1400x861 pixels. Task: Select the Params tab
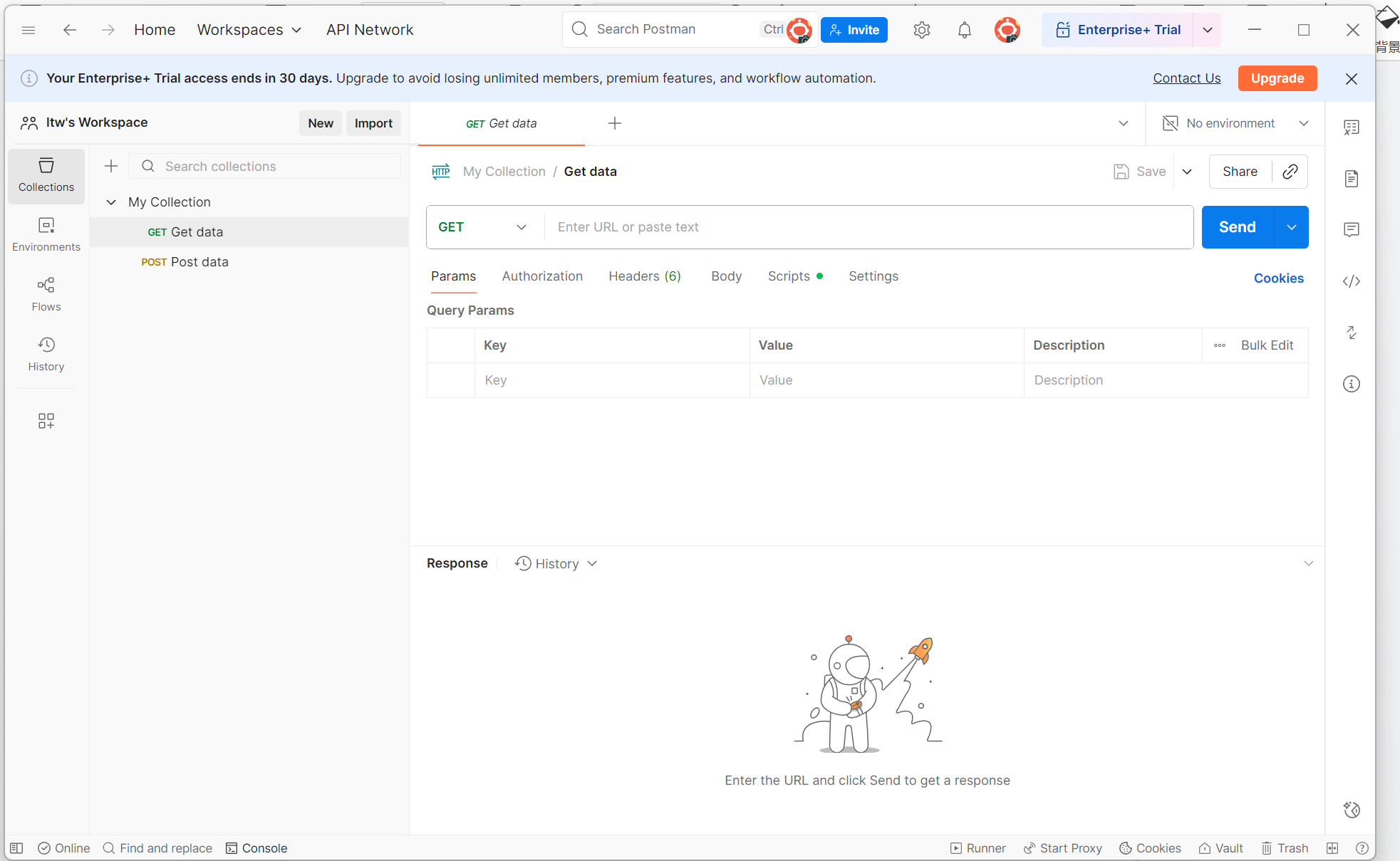[x=453, y=276]
